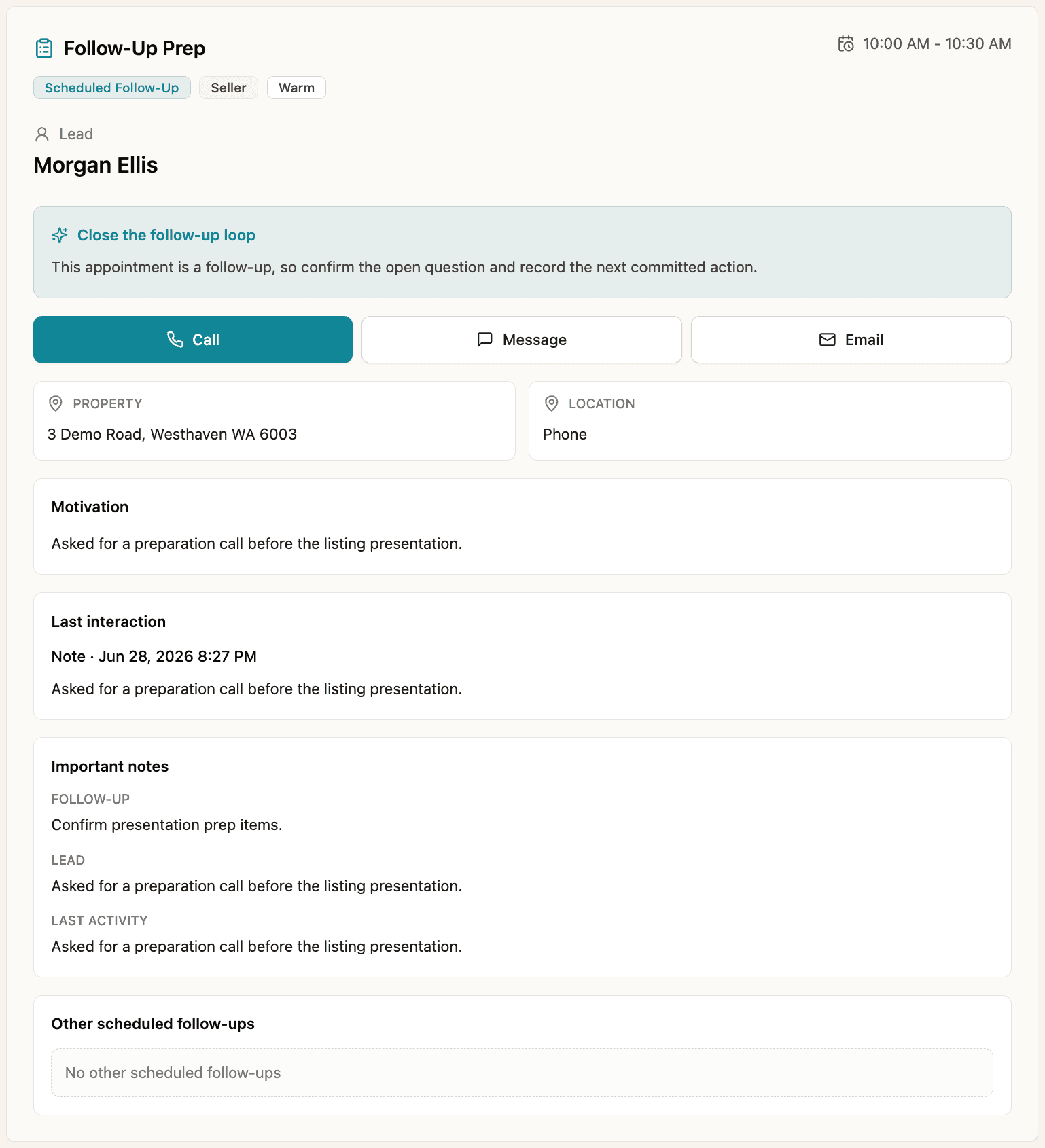The image size is (1045, 1148).
Task: Click the clipboard icon beside Follow-Up Prep
Action: tap(44, 48)
